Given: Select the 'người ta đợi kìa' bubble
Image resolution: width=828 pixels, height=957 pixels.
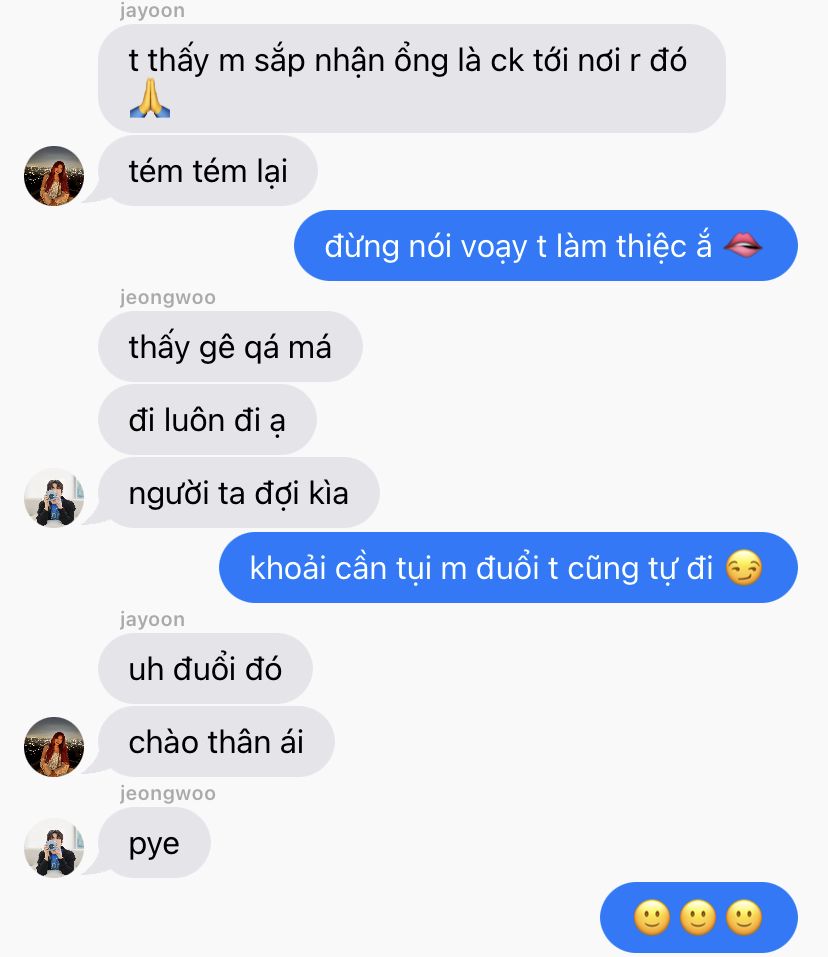Looking at the screenshot, I should 239,493.
